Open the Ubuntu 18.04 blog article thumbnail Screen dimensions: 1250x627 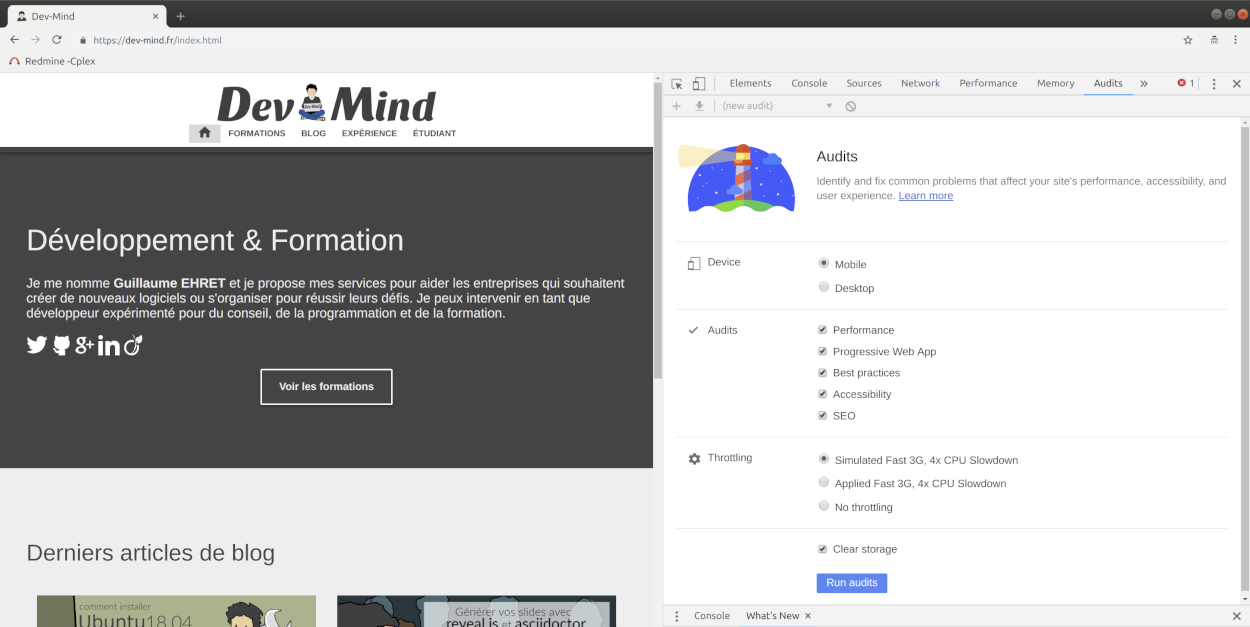pyautogui.click(x=176, y=611)
